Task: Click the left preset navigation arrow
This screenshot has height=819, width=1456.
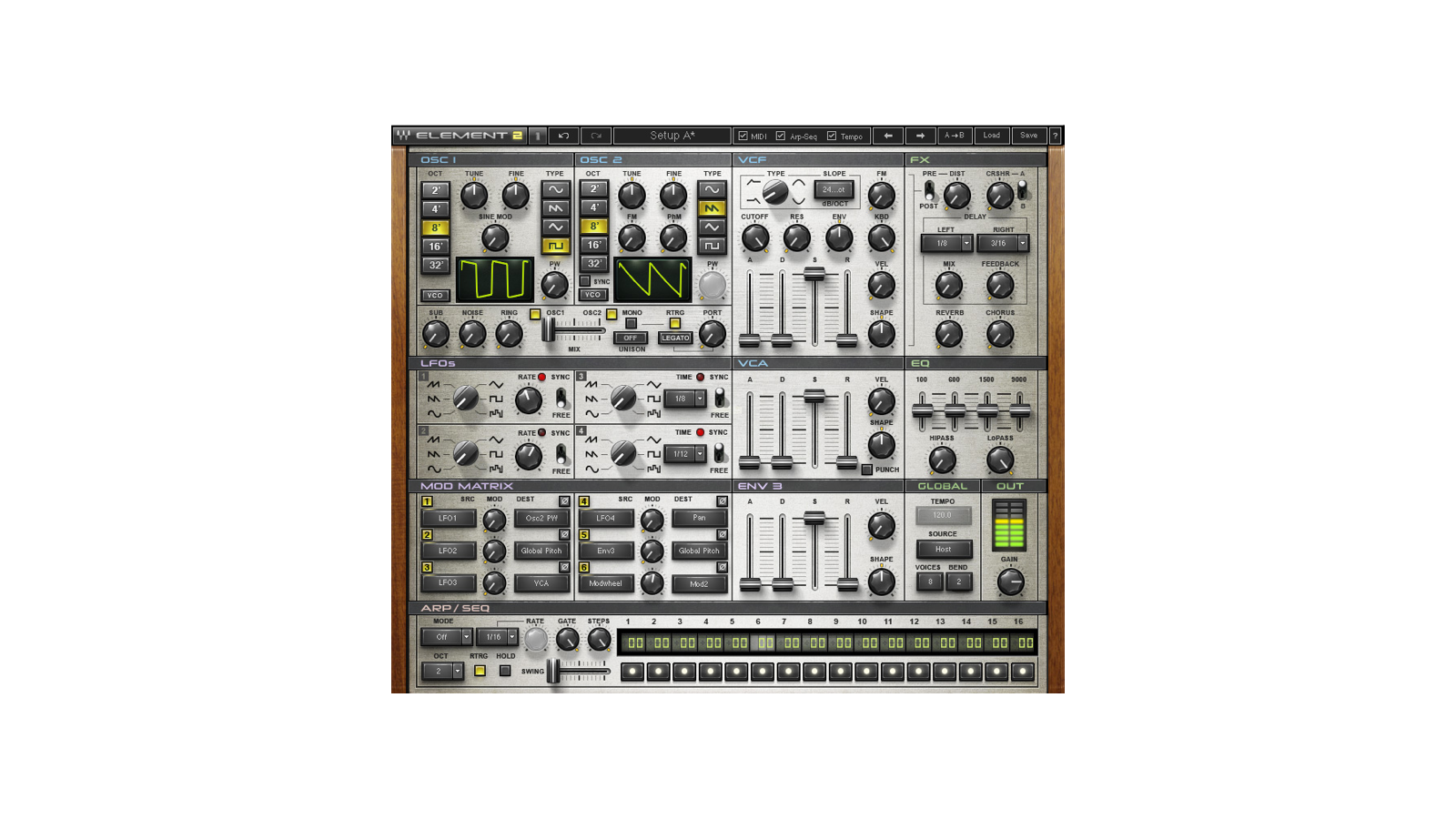Action: [x=886, y=135]
